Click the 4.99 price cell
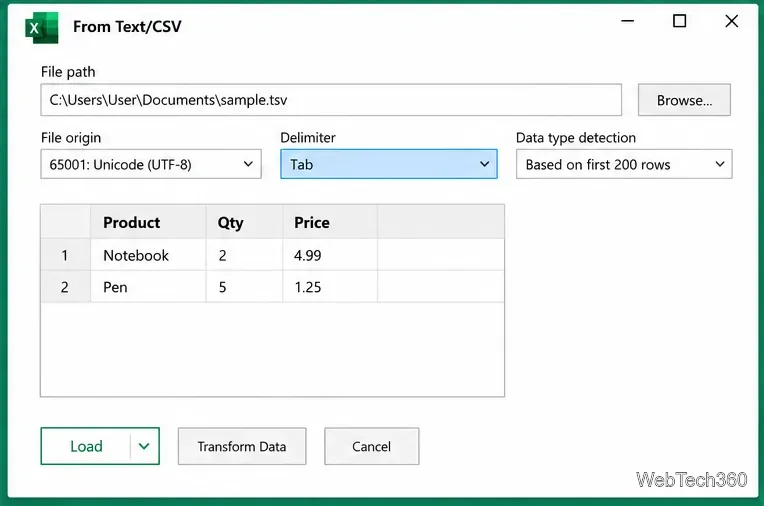 point(330,255)
